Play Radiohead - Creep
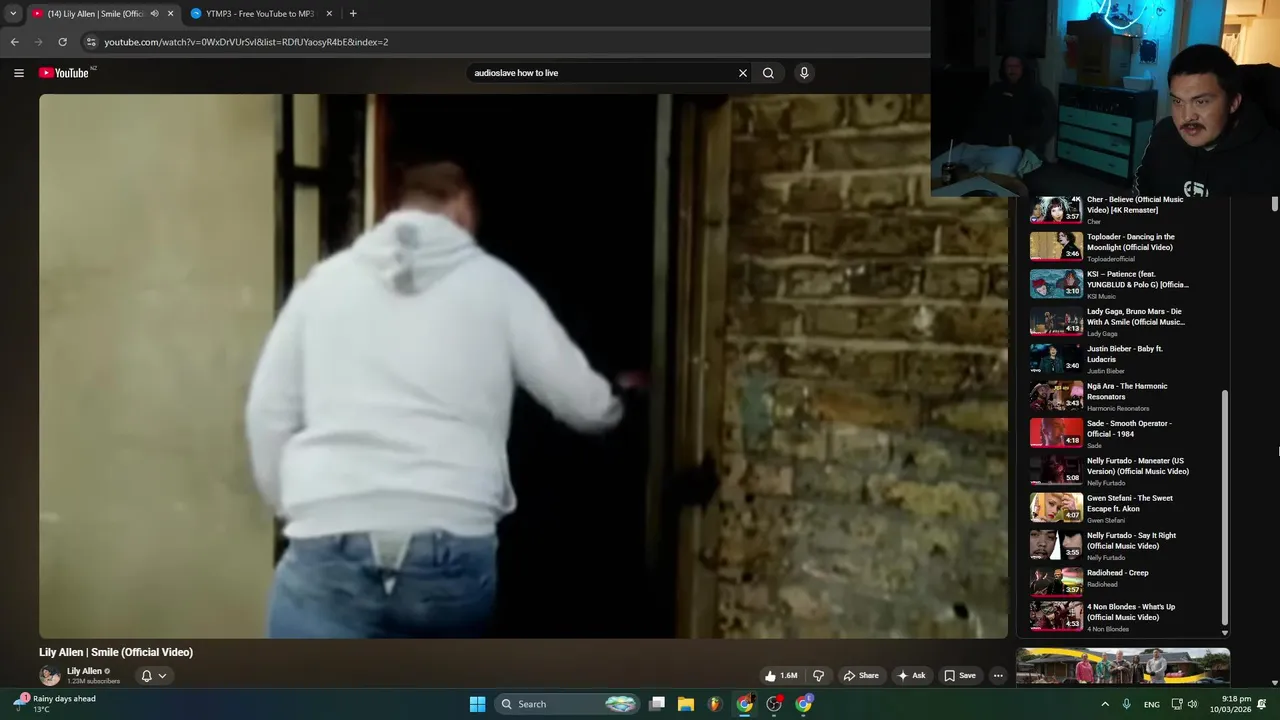The height and width of the screenshot is (720, 1280). pos(1111,582)
